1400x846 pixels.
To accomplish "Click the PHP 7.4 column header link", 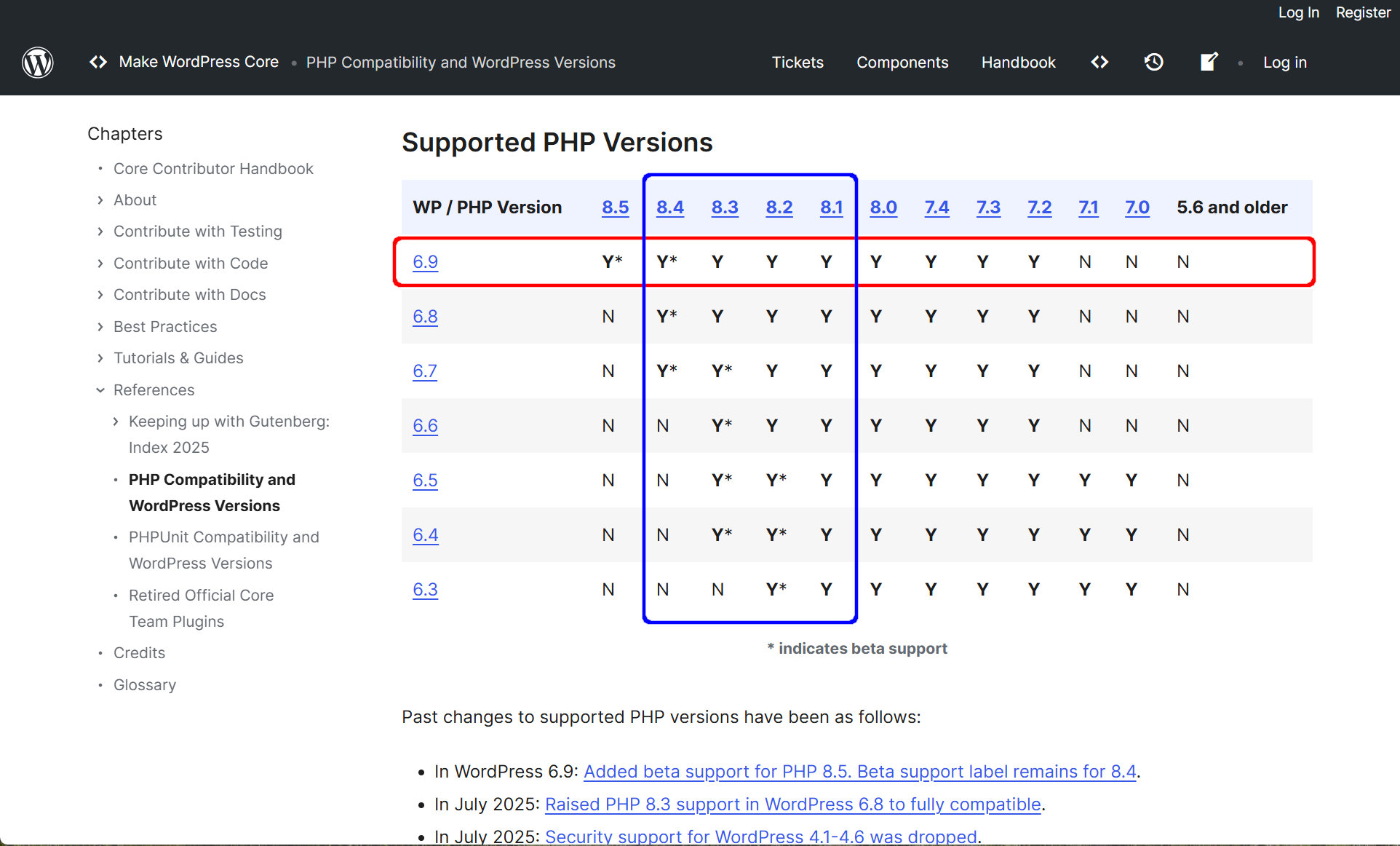I will tap(936, 207).
